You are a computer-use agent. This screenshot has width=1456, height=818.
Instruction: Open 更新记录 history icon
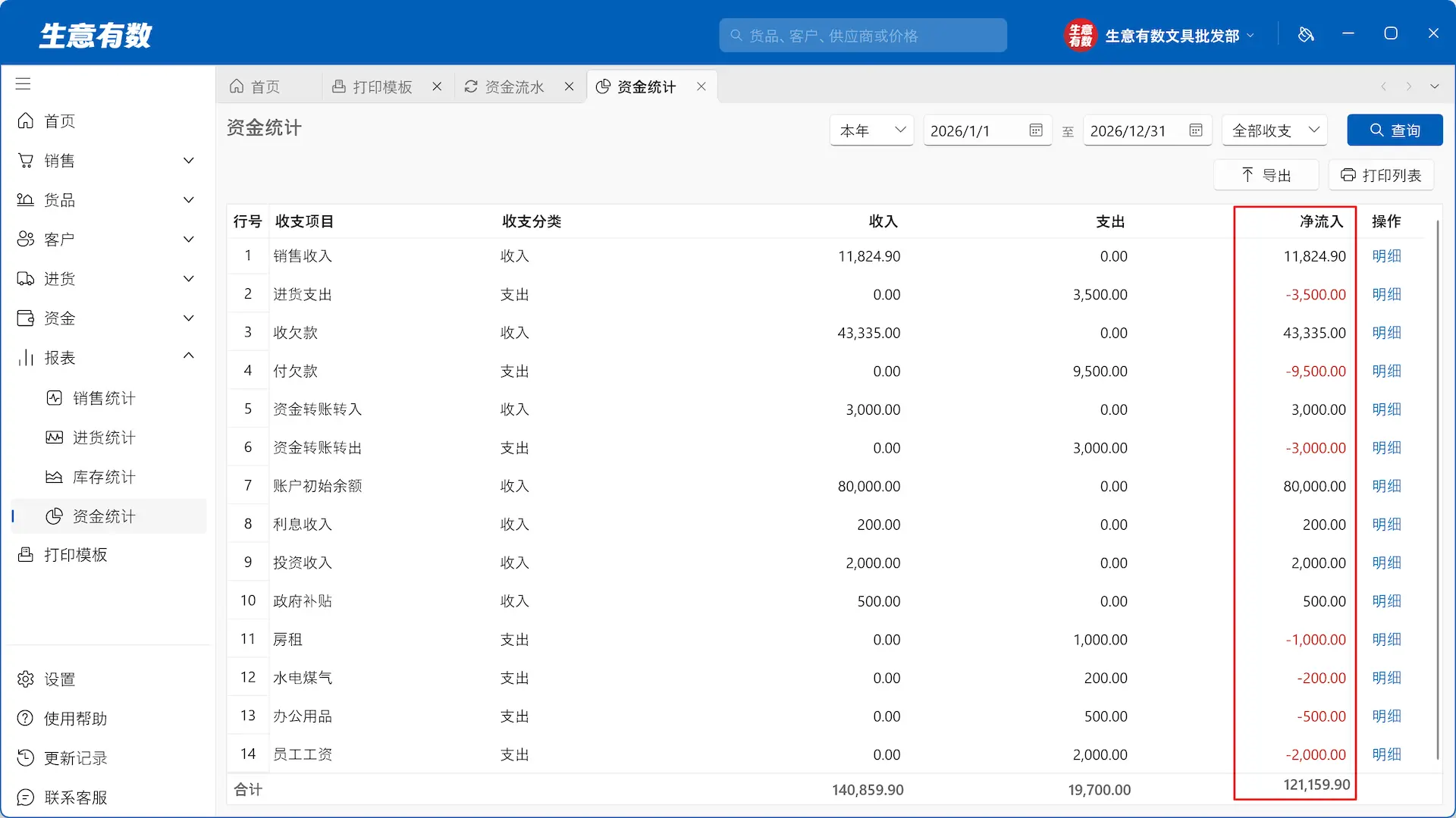(26, 758)
